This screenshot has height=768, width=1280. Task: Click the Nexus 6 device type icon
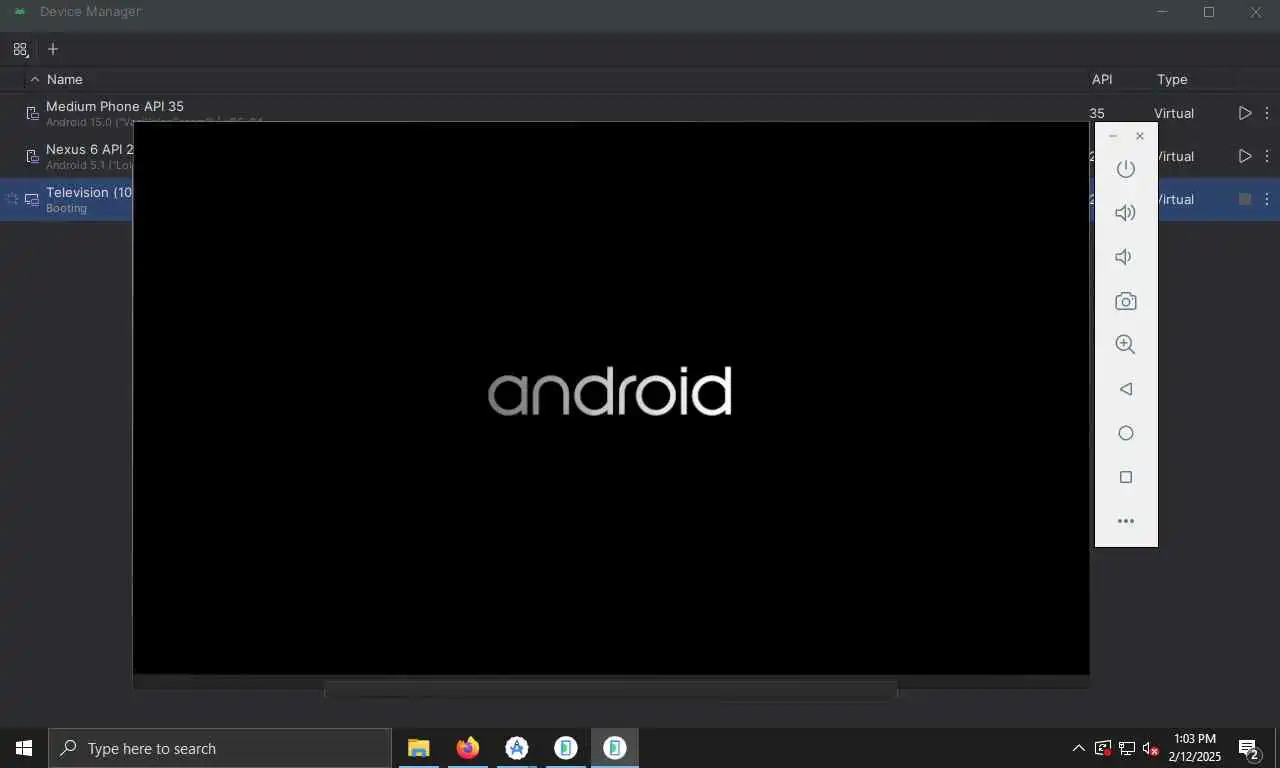point(33,156)
